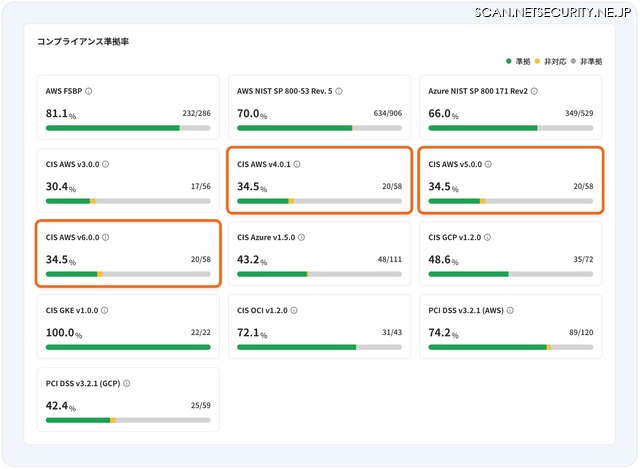Select the PCI DSS v3.2.1 (AWS) title

[x=466, y=311]
